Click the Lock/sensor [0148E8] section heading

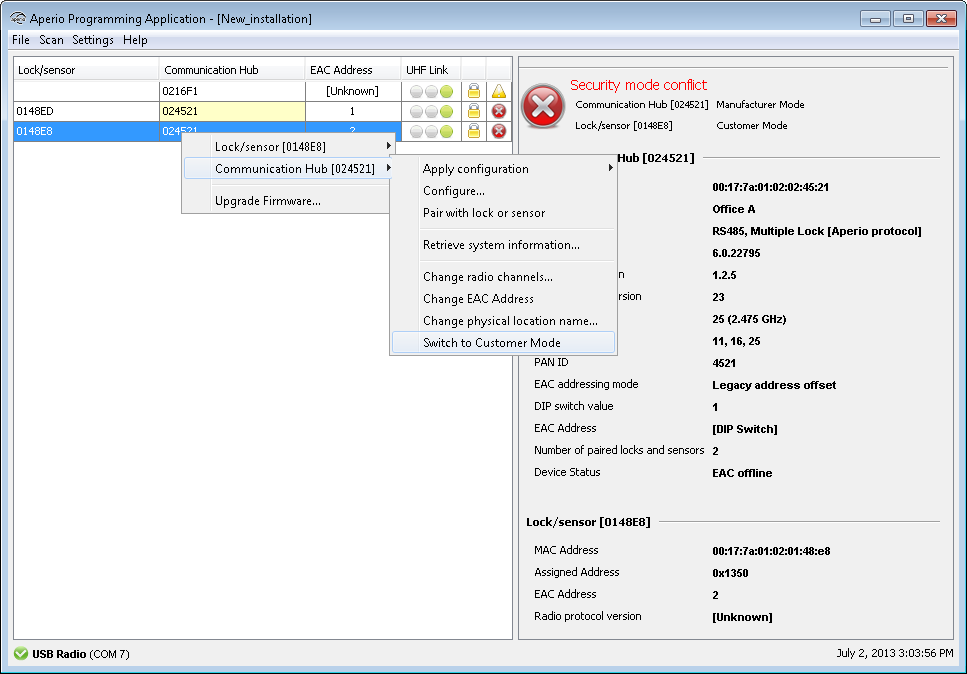pos(588,522)
